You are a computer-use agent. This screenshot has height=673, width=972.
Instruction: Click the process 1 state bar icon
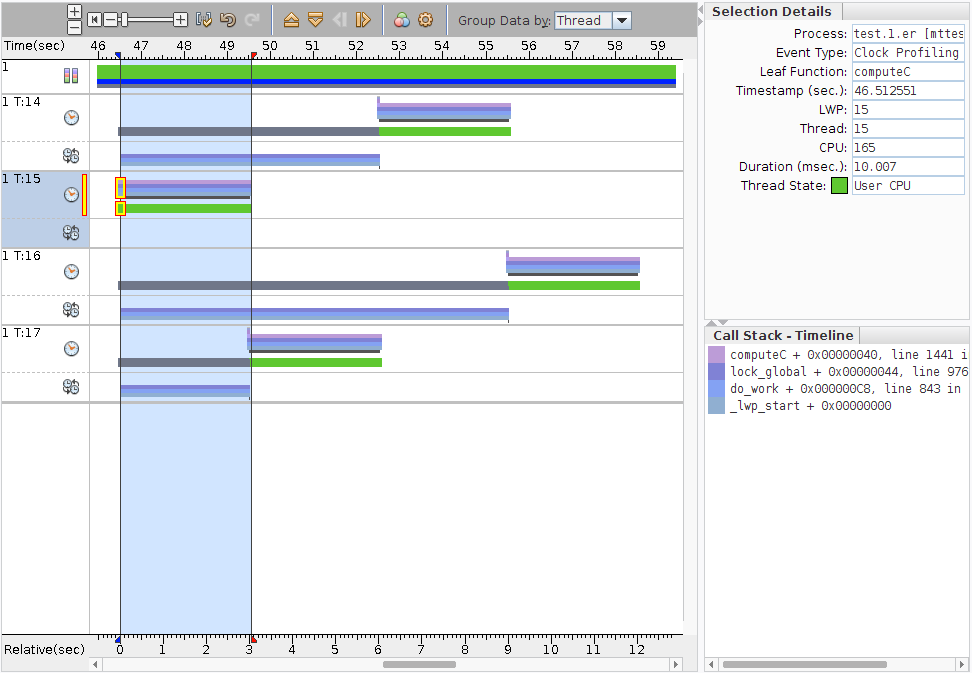[x=71, y=76]
